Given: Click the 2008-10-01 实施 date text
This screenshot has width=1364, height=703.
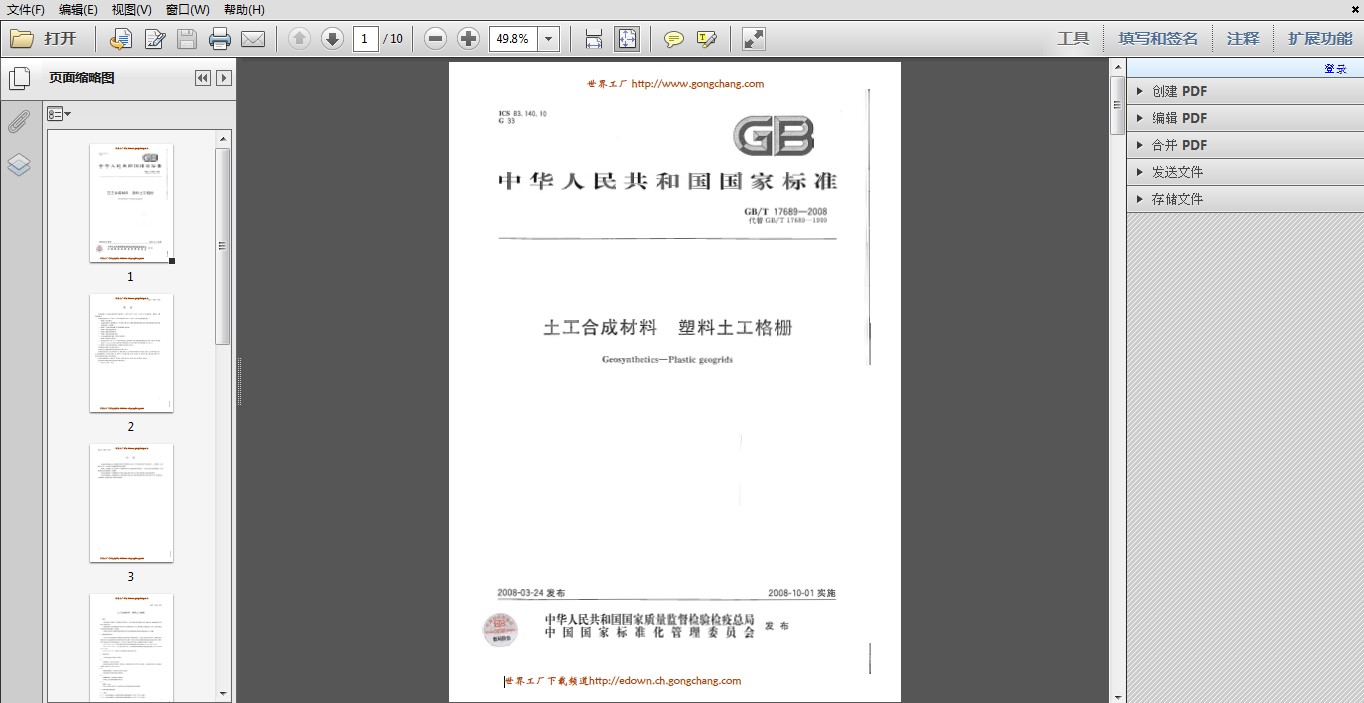Looking at the screenshot, I should (x=802, y=593).
